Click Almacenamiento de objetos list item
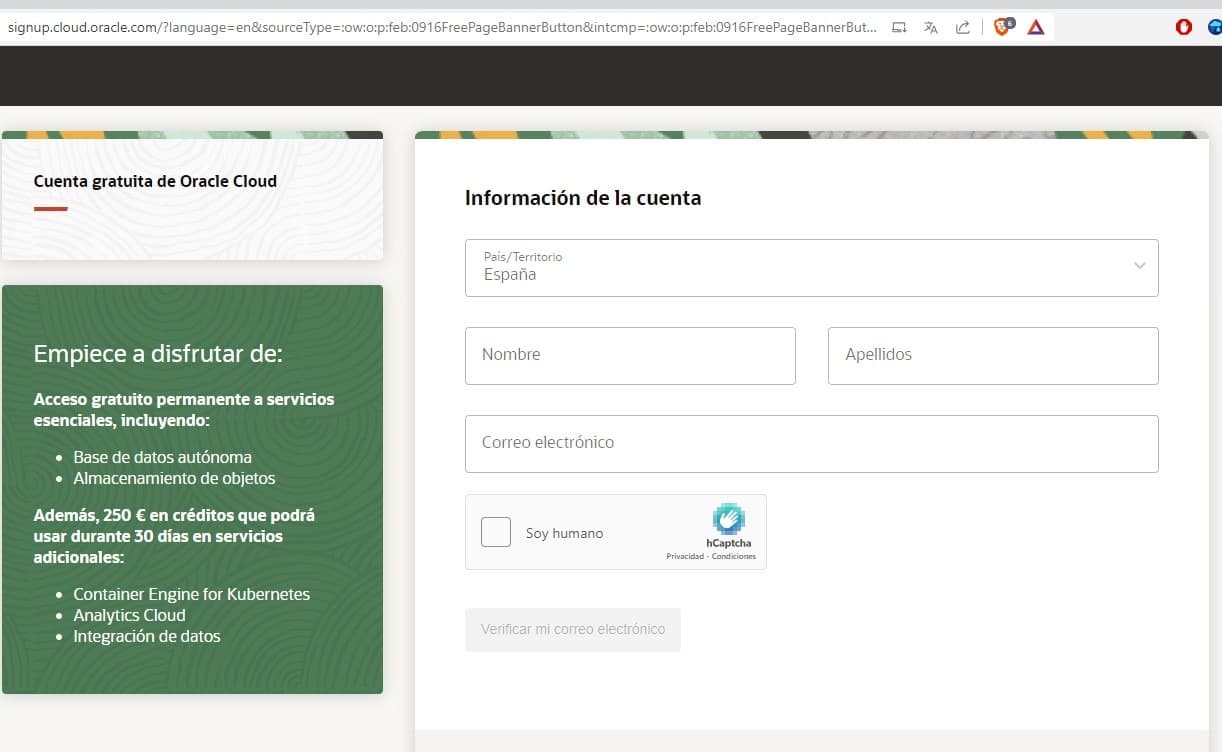This screenshot has height=752, width=1222. [174, 478]
